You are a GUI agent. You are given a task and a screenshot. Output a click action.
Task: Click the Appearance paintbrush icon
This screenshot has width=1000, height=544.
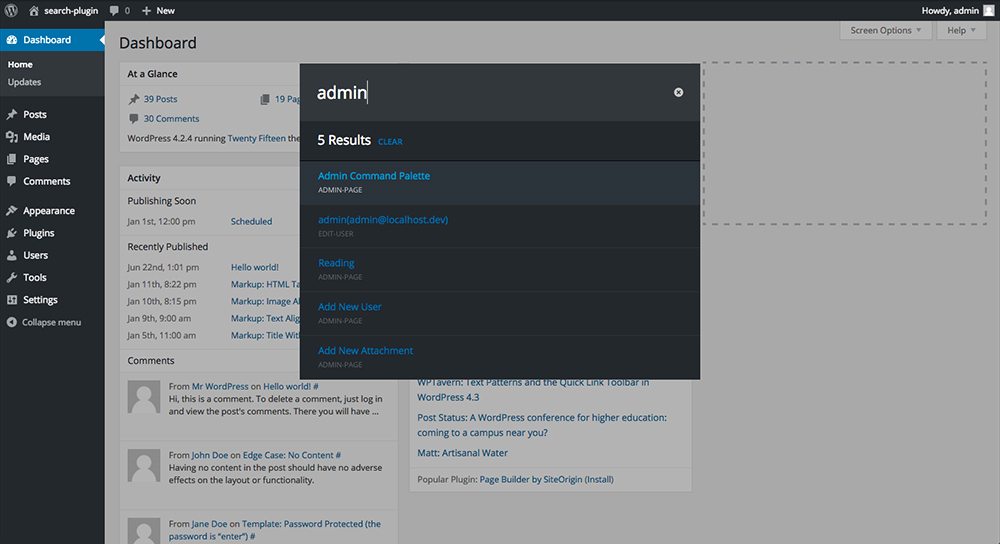[x=11, y=210]
